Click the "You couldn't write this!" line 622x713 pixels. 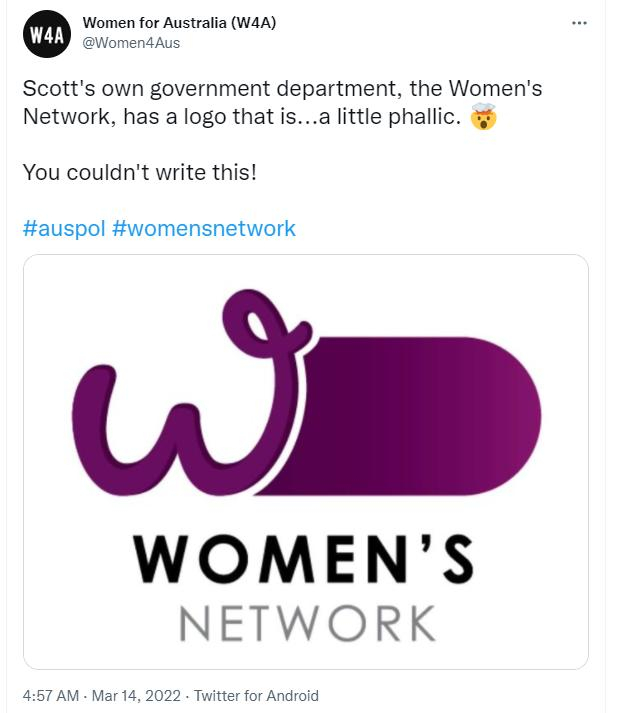point(139,172)
